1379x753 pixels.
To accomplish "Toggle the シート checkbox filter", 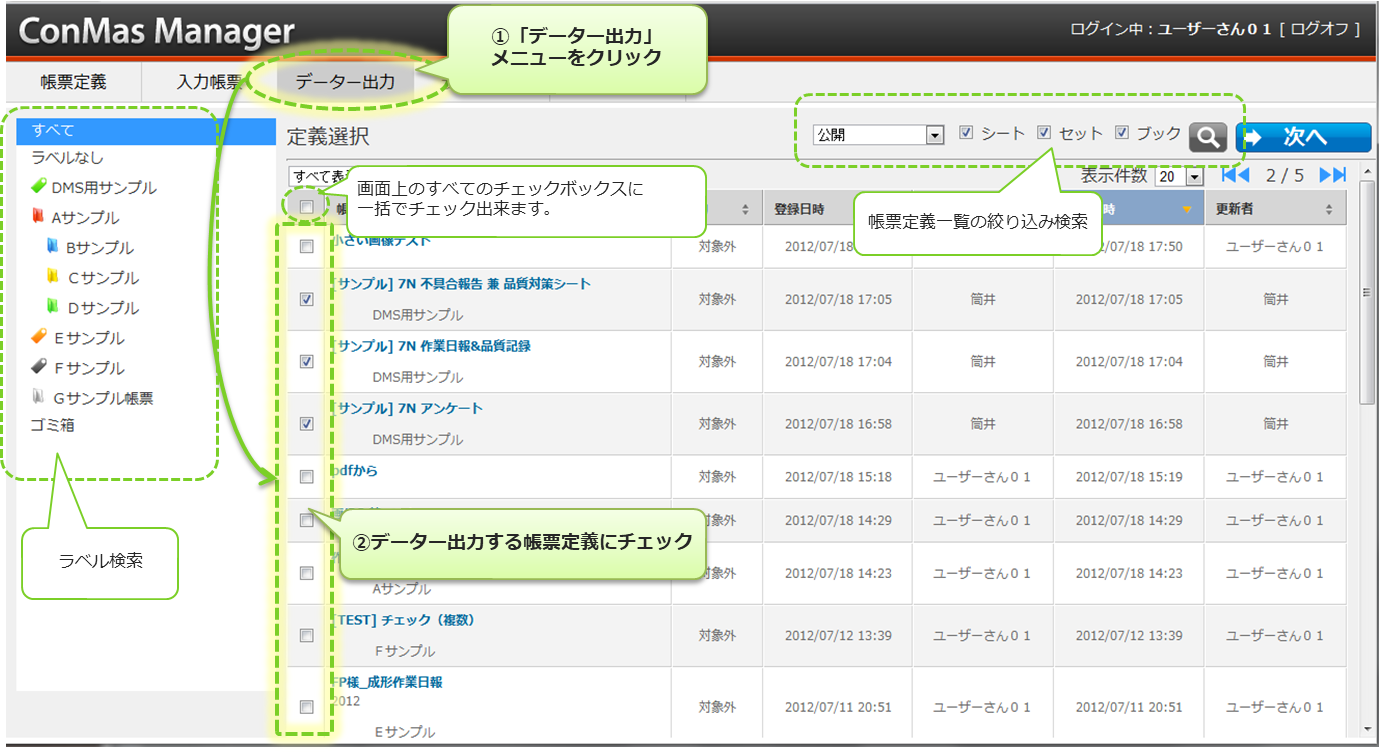I will (966, 133).
